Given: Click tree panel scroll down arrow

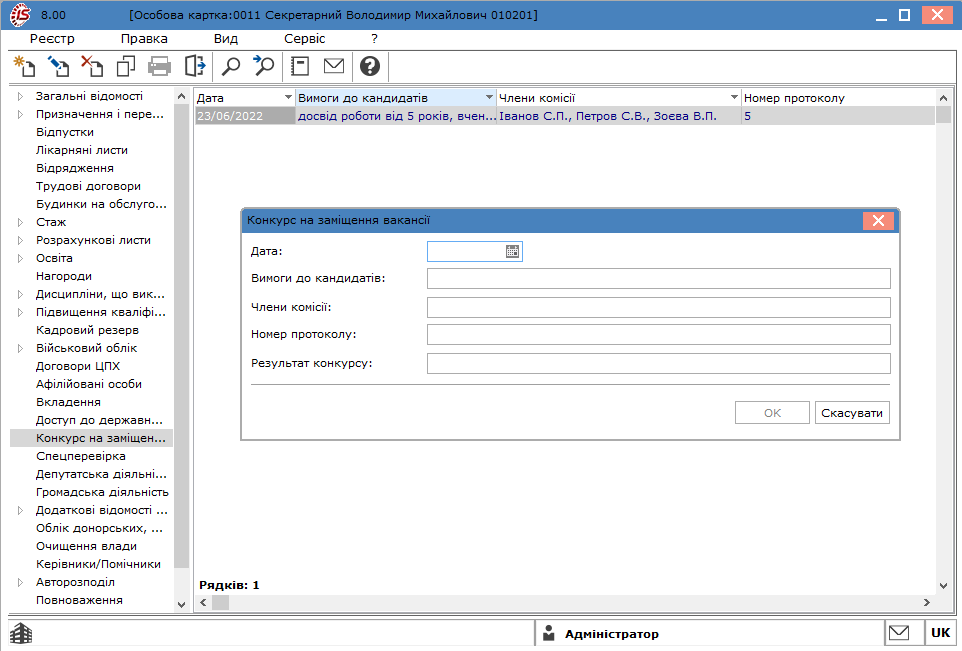Looking at the screenshot, I should pos(182,604).
